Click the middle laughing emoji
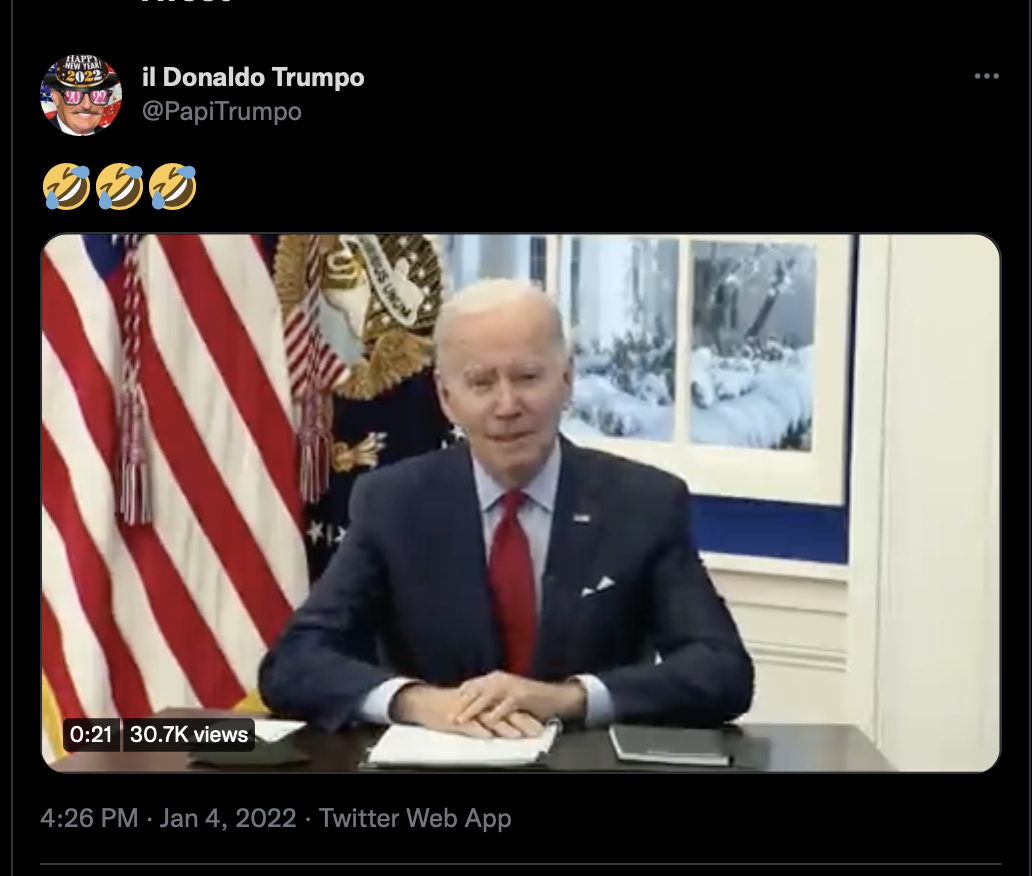Viewport: 1032px width, 876px height. 120,186
